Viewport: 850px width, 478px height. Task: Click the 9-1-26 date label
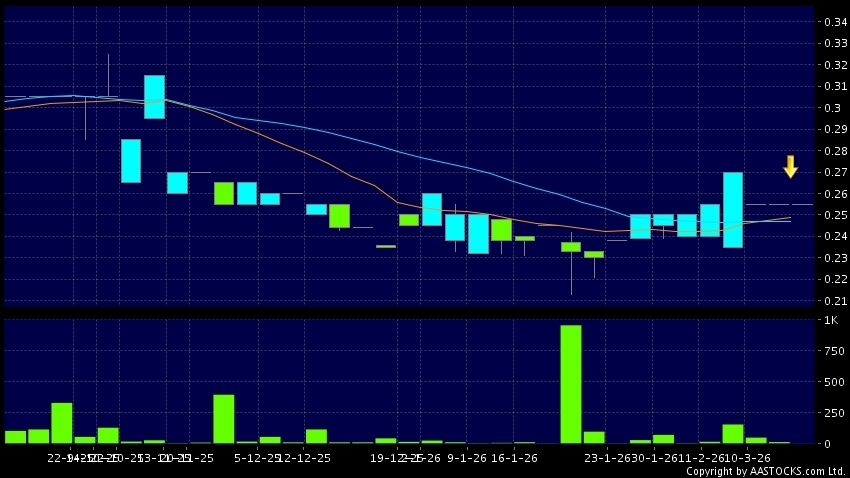pyautogui.click(x=466, y=458)
